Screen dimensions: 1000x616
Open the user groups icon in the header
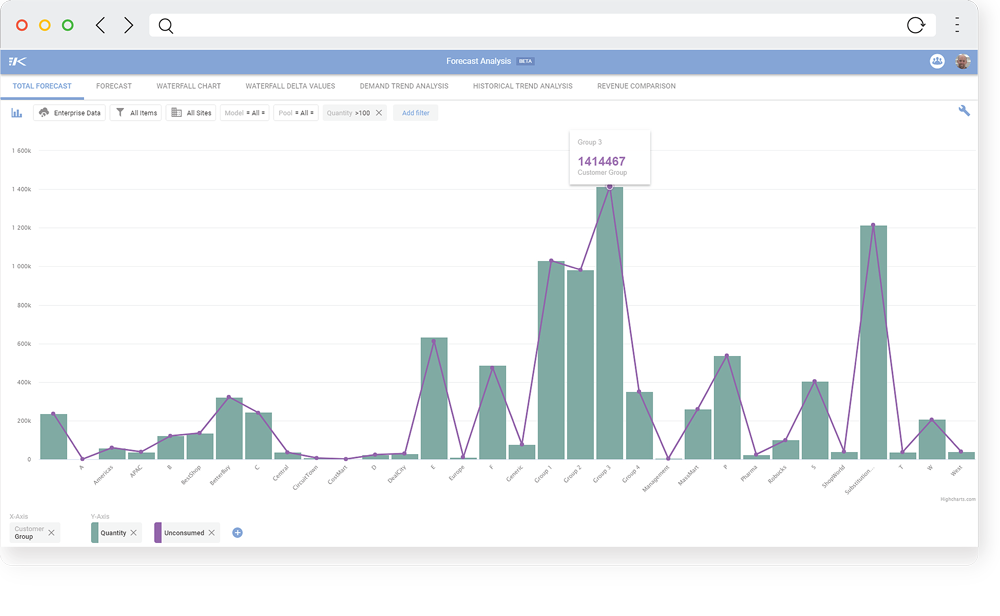pos(935,61)
